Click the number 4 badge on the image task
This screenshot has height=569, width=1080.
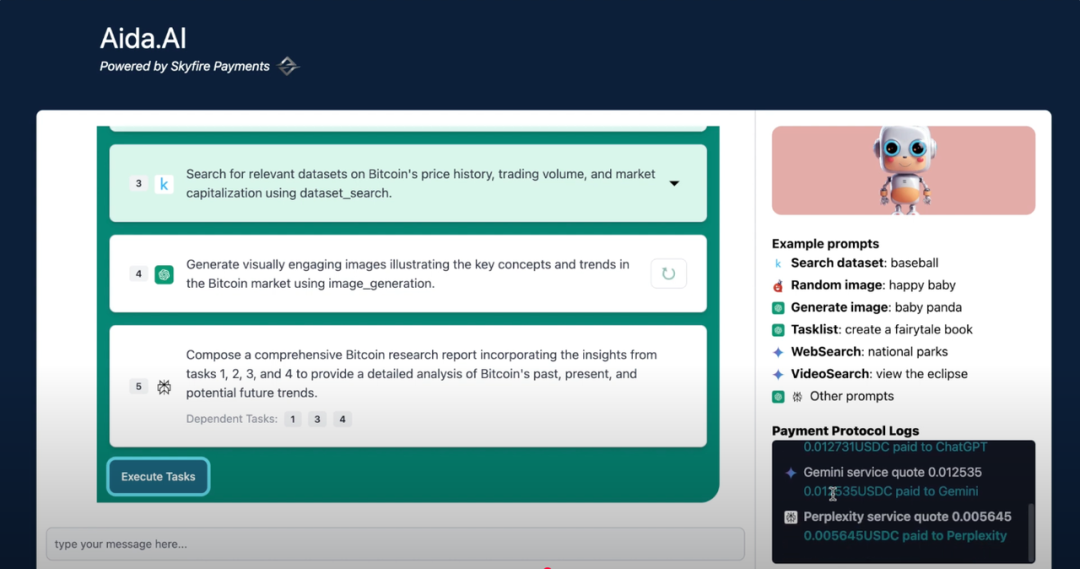tap(138, 273)
